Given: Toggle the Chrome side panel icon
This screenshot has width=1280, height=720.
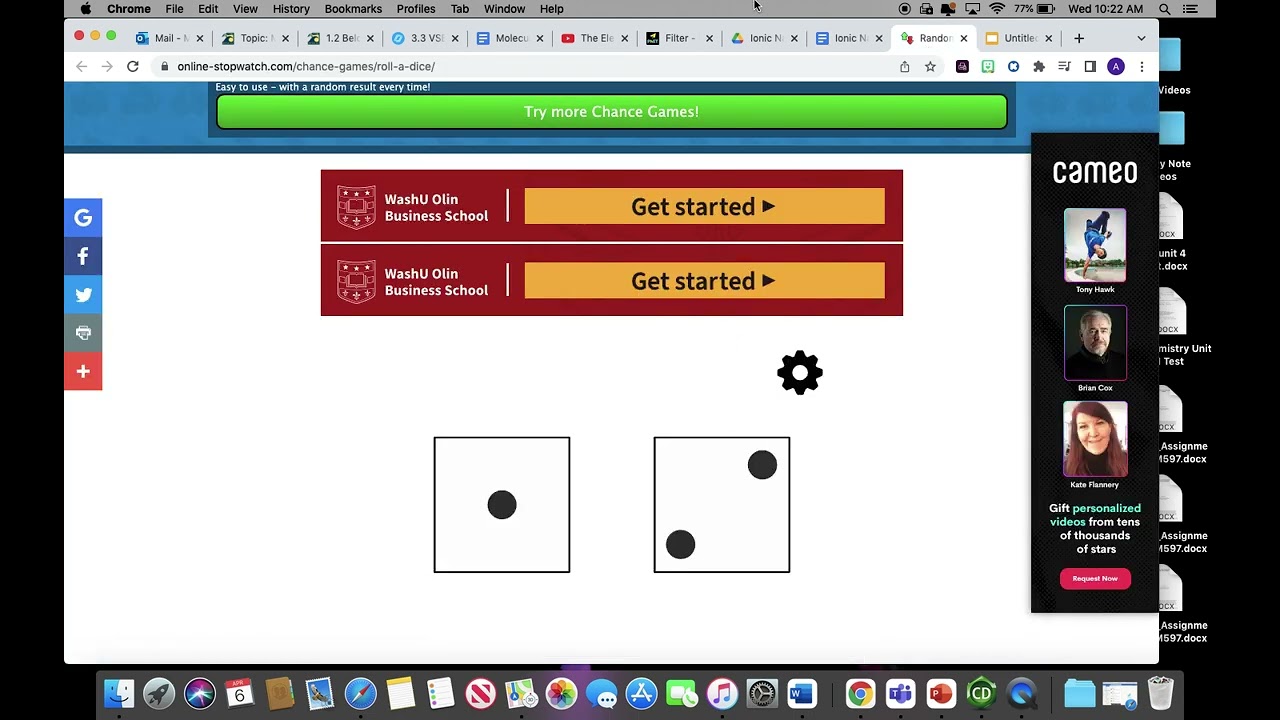Looking at the screenshot, I should pyautogui.click(x=1090, y=66).
